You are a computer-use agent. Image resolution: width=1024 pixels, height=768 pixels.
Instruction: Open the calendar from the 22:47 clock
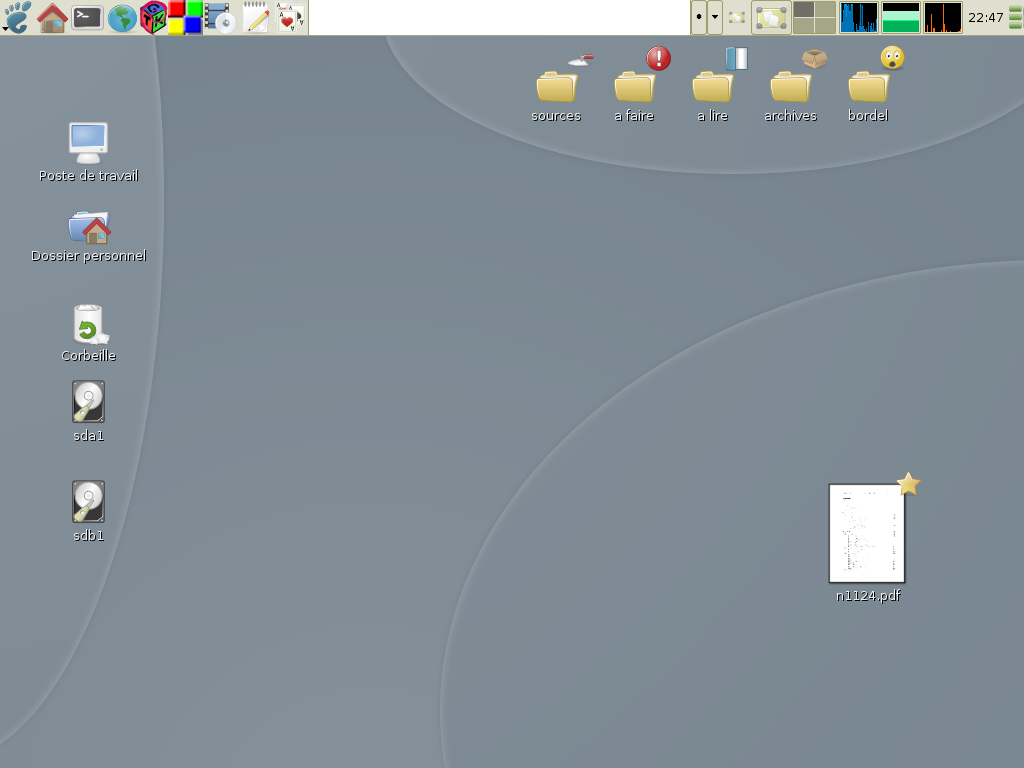click(985, 17)
